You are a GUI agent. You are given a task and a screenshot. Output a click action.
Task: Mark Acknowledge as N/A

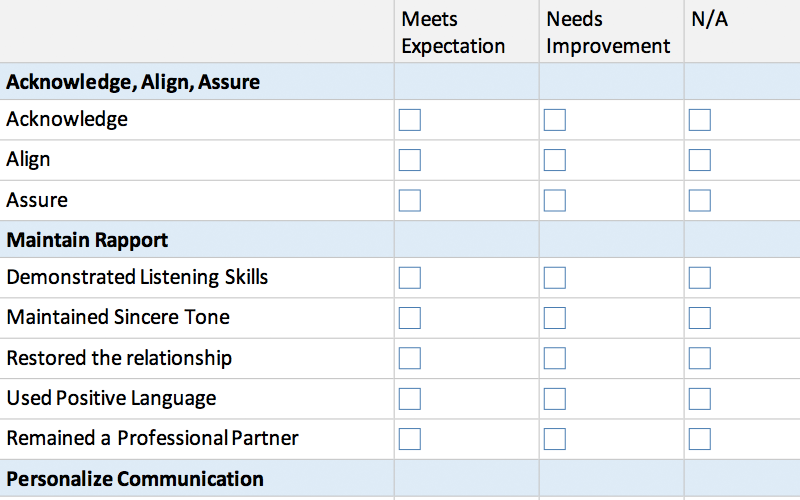pos(699,120)
